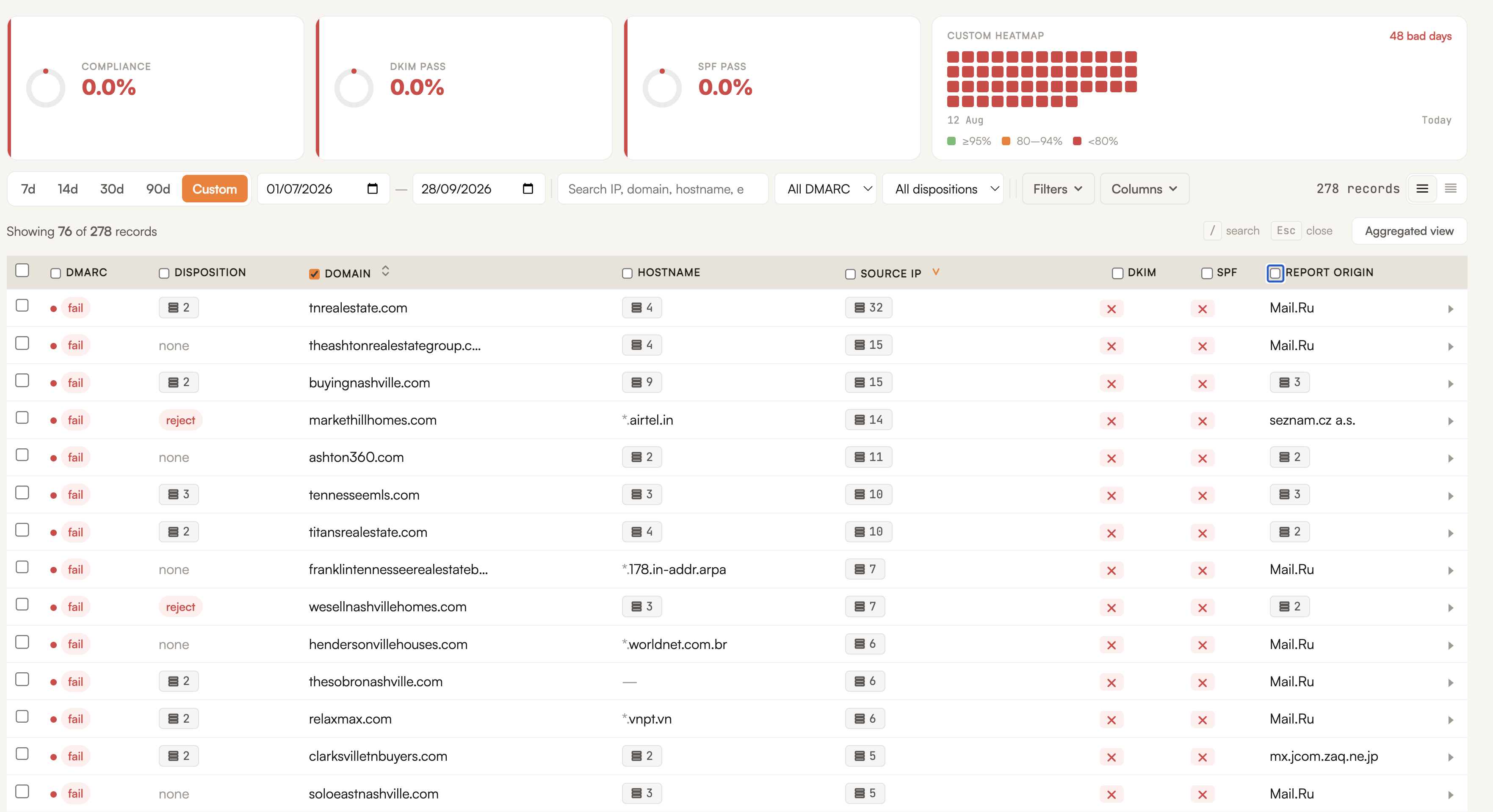
Task: Open the All dispositions dropdown
Action: (943, 189)
